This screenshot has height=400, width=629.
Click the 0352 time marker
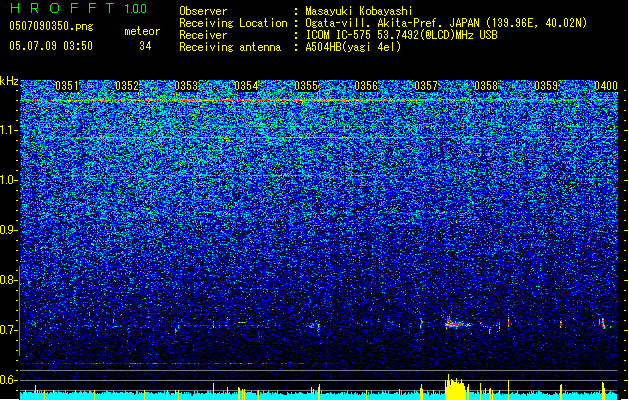[x=127, y=86]
